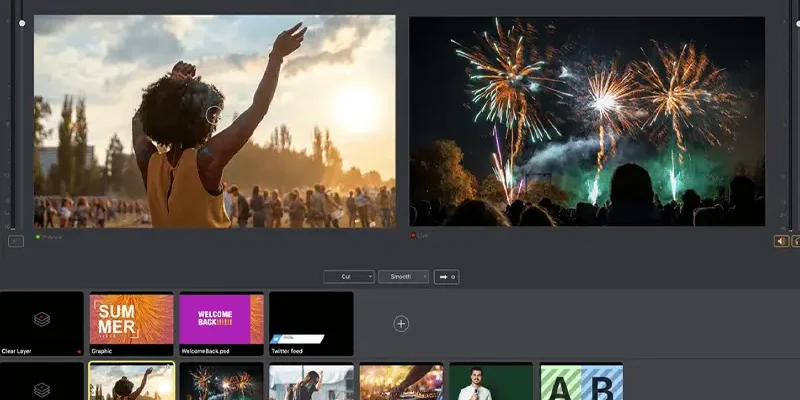Select the A B striped shot

click(x=581, y=382)
